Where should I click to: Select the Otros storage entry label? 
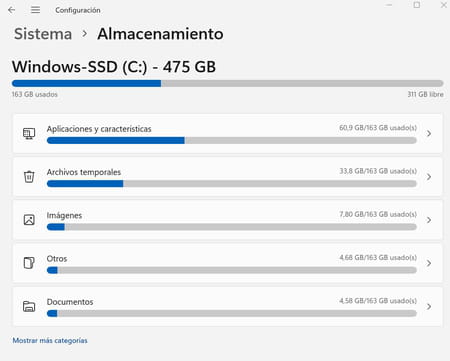[x=57, y=259]
